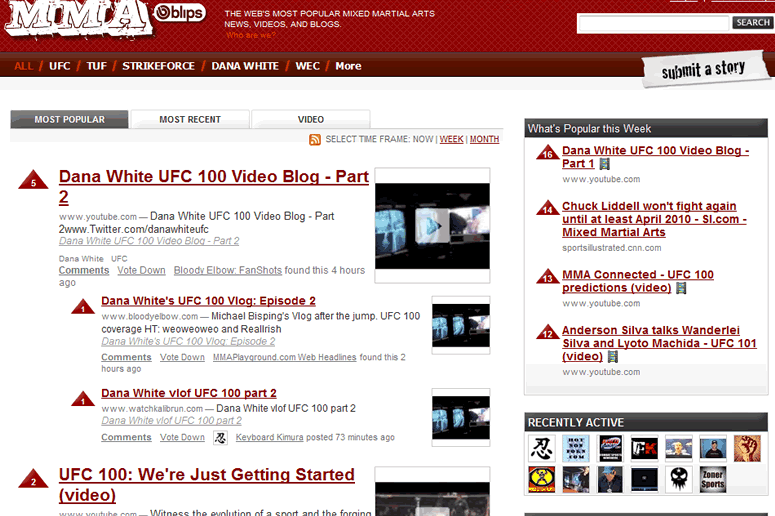Open Dana White vlof UFC 100 part 2 headline
Image resolution: width=775 pixels, height=516 pixels.
tap(189, 393)
